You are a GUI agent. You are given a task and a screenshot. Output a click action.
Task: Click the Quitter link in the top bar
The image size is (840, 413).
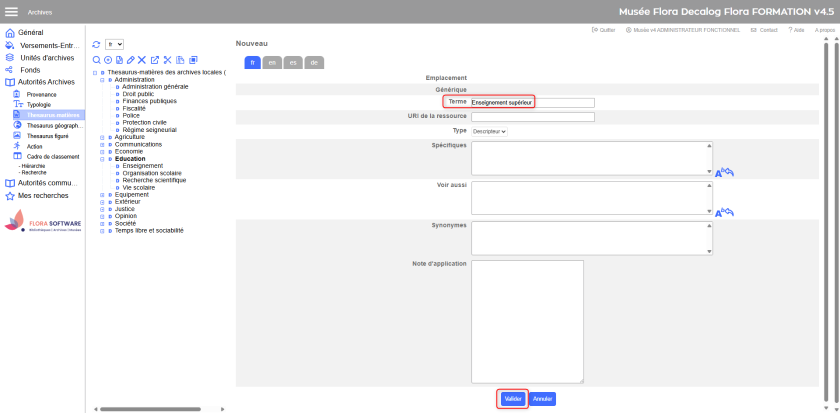click(x=604, y=30)
